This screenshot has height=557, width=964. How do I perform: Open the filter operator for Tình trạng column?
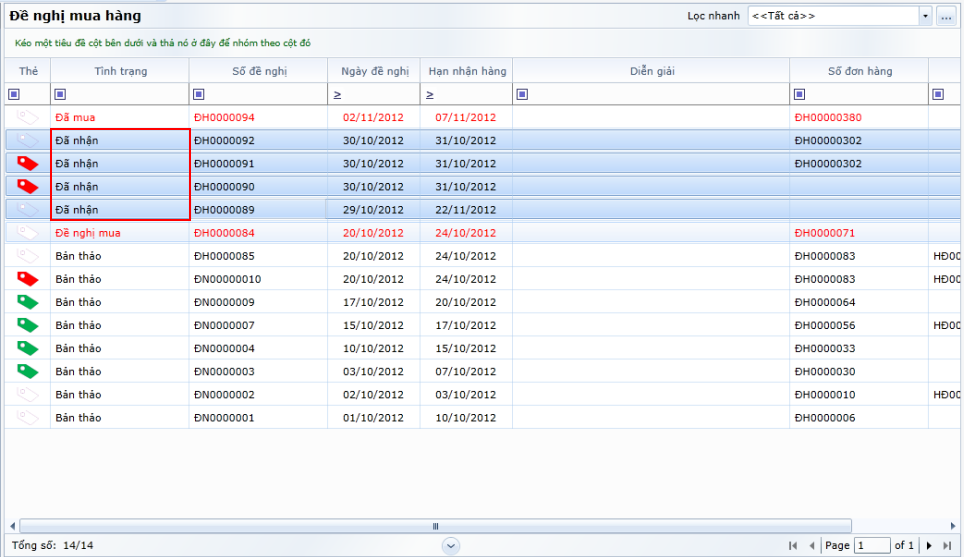tap(60, 94)
